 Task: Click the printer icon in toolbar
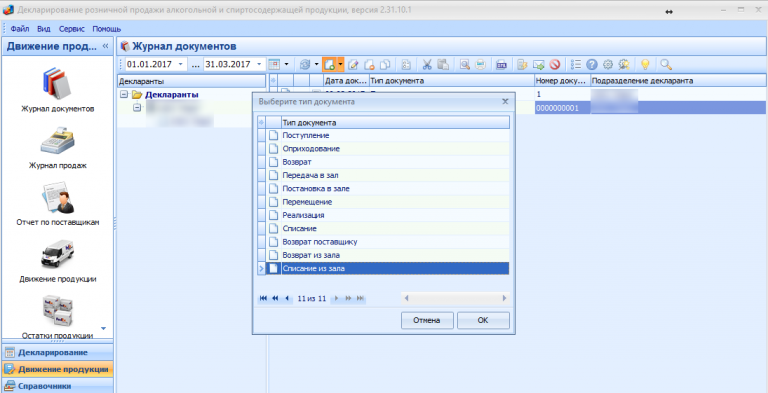point(480,64)
